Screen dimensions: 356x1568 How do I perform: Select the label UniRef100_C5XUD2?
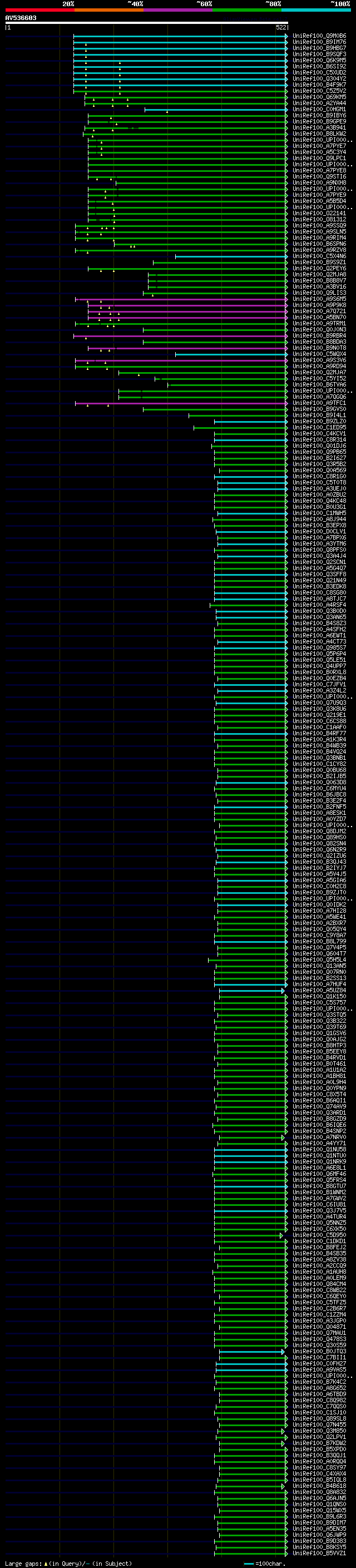tap(319, 72)
